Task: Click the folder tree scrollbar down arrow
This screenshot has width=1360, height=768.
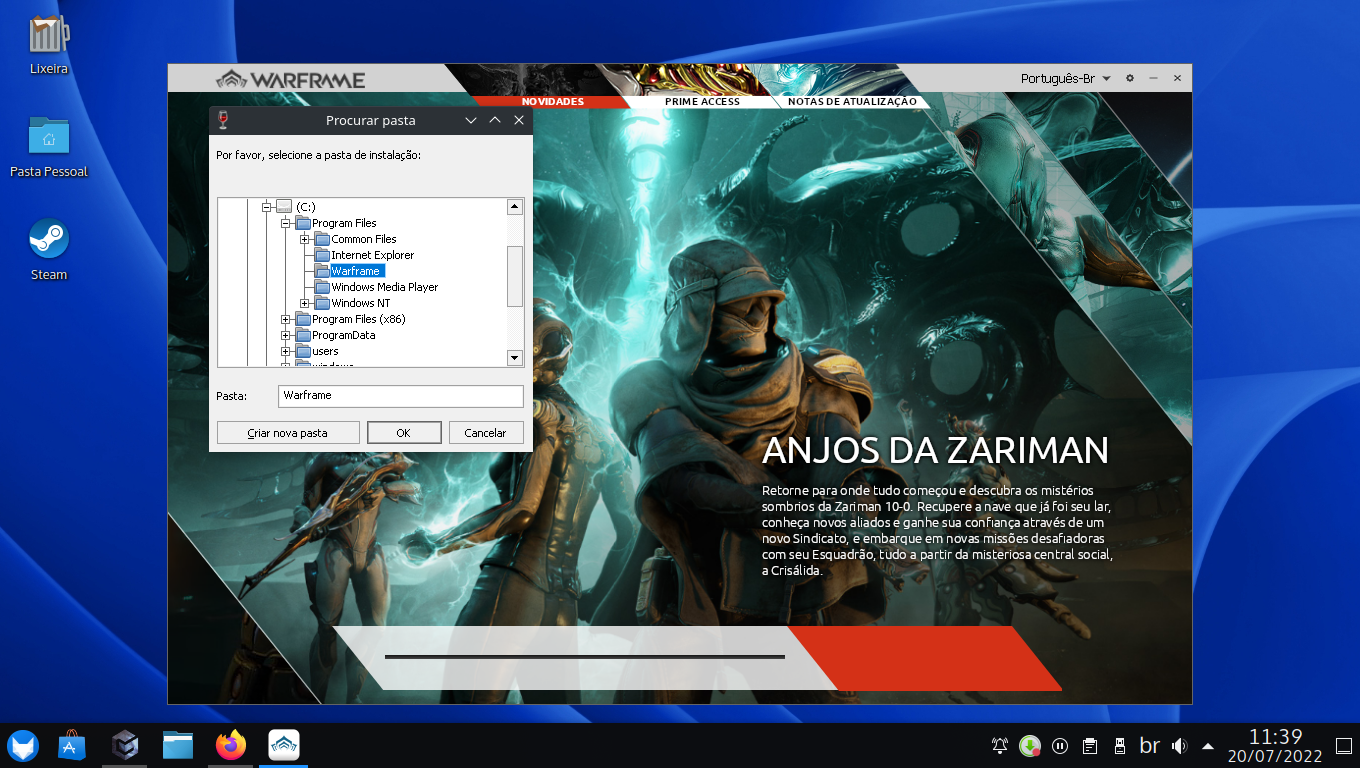Action: point(515,357)
